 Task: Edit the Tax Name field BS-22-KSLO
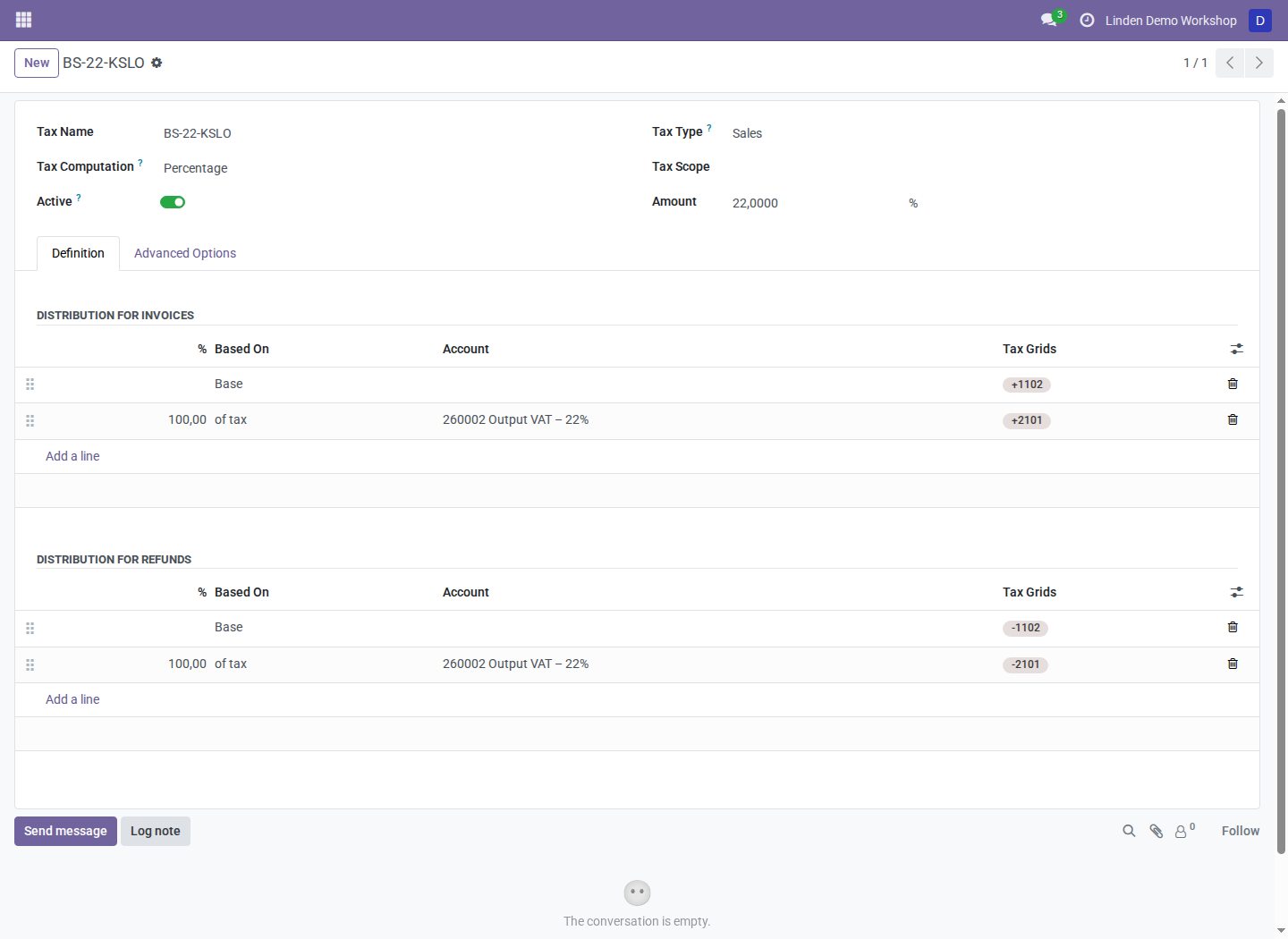click(394, 133)
